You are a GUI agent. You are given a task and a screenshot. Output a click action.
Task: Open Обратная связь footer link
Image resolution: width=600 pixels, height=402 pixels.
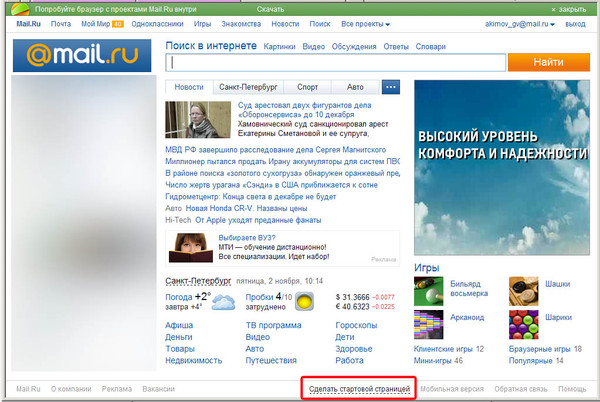tap(521, 389)
